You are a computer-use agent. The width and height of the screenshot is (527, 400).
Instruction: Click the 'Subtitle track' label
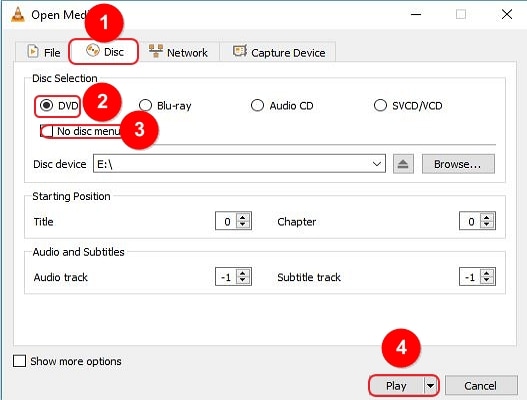coord(309,277)
